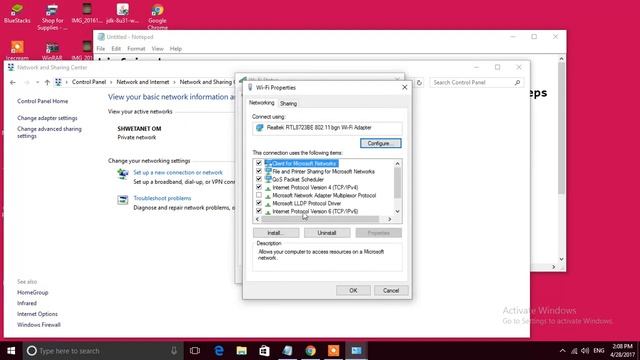Viewport: 640px width, 360px height.
Task: Open Microsoft Edge from taskbar
Action: [219, 351]
